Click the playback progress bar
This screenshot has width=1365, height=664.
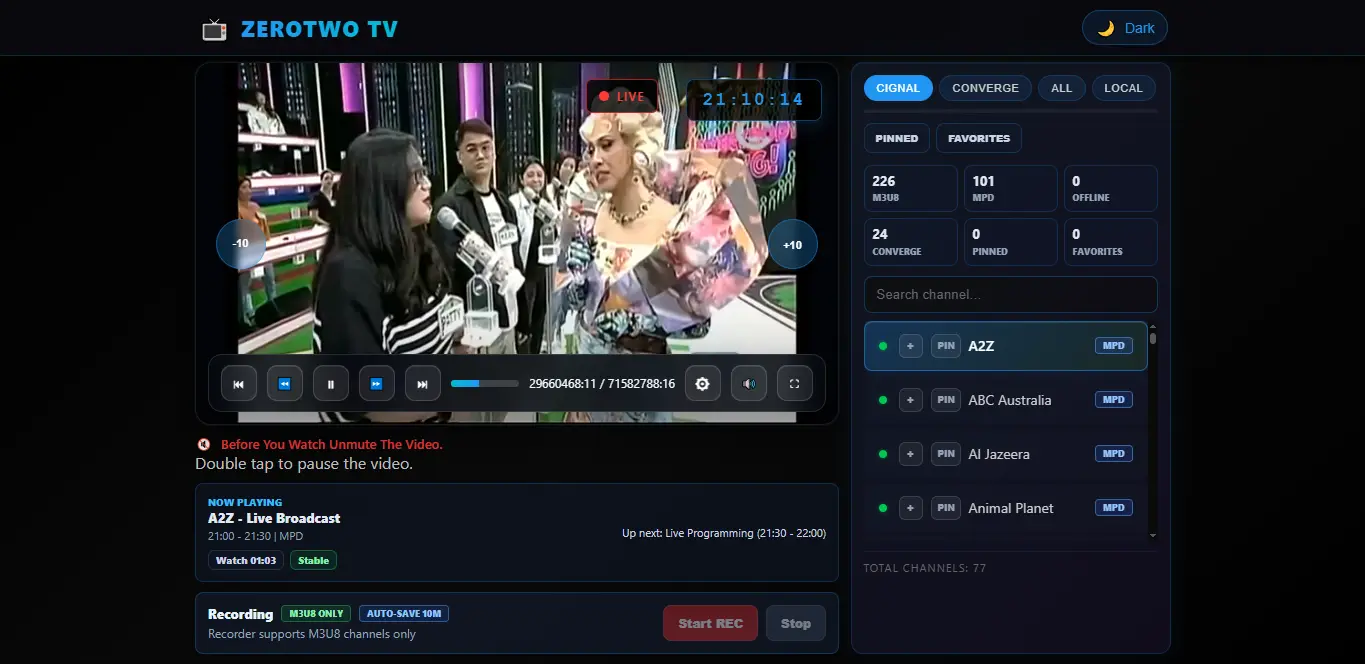485,383
